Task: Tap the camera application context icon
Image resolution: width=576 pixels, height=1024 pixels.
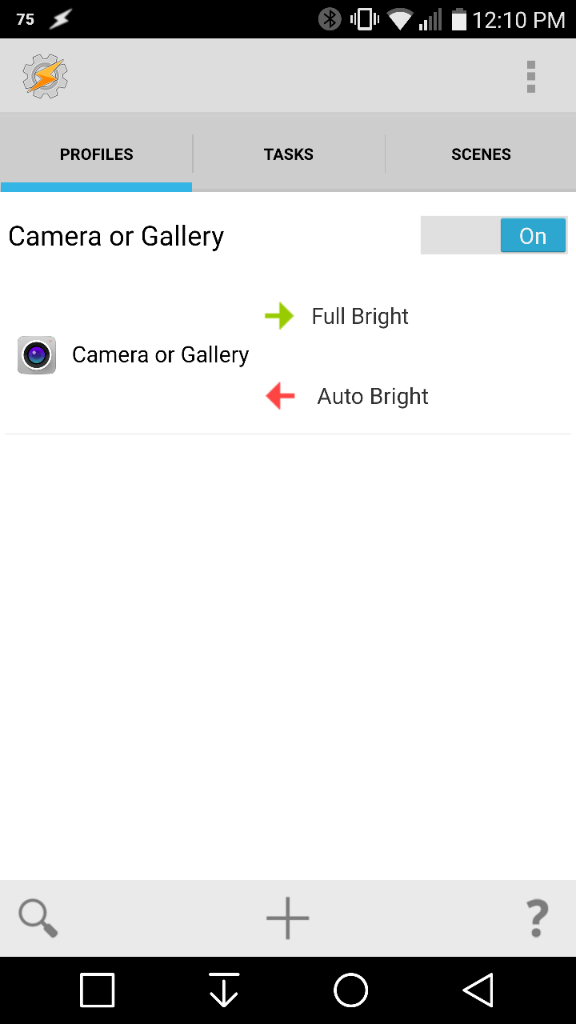Action: (37, 355)
